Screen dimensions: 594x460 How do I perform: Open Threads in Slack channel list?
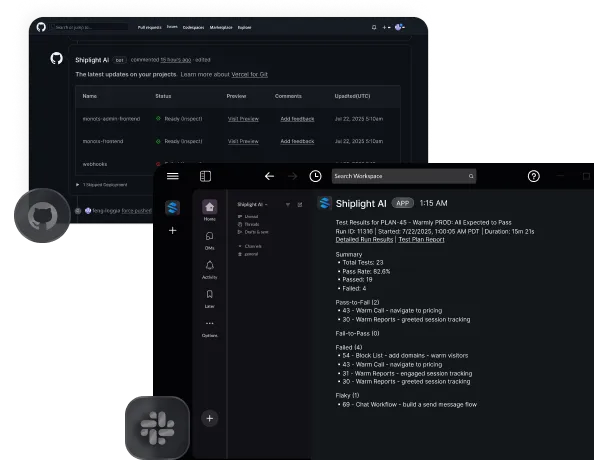249,224
